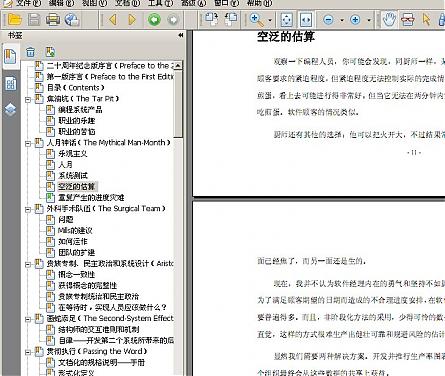
Task: Collapse the 画蛇添足 (The Second-System Effect) node
Action: 28,319
